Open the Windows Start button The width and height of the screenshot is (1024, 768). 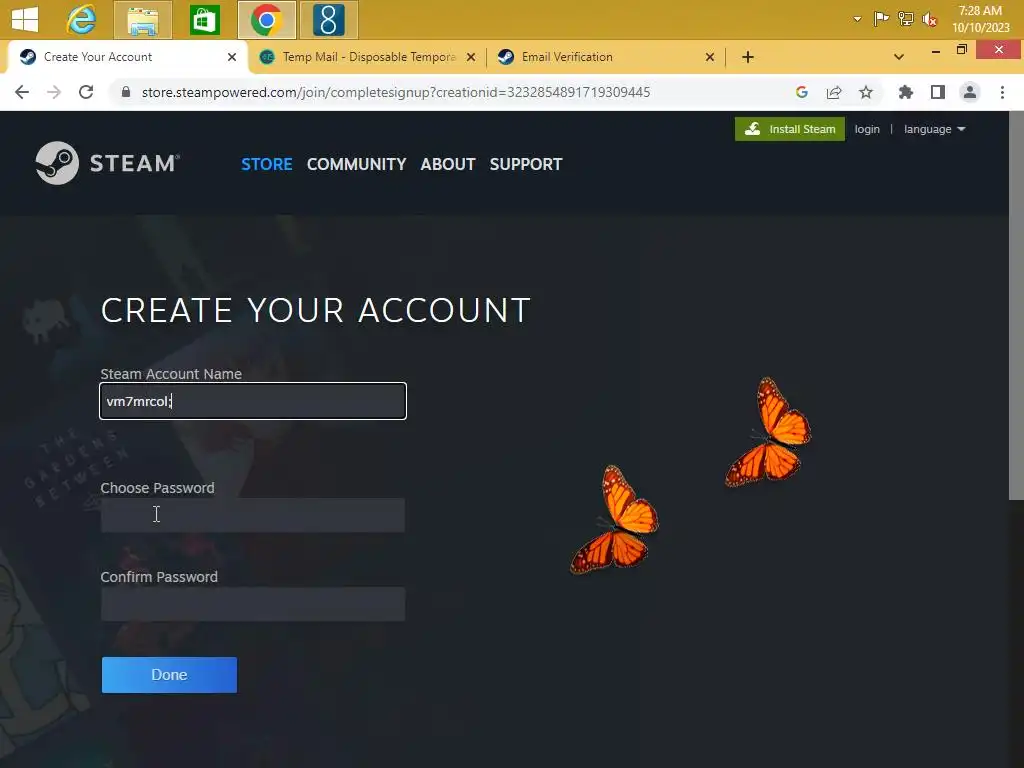tap(25, 20)
